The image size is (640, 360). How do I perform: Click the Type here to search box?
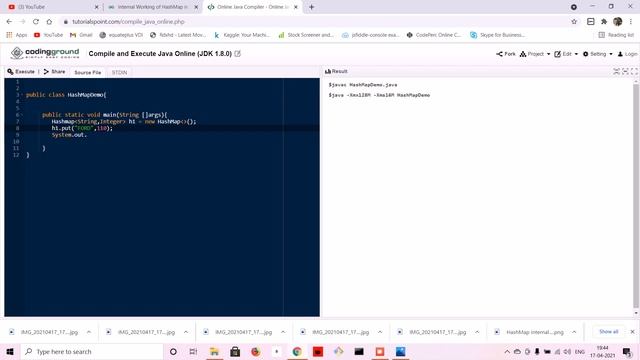point(92,351)
